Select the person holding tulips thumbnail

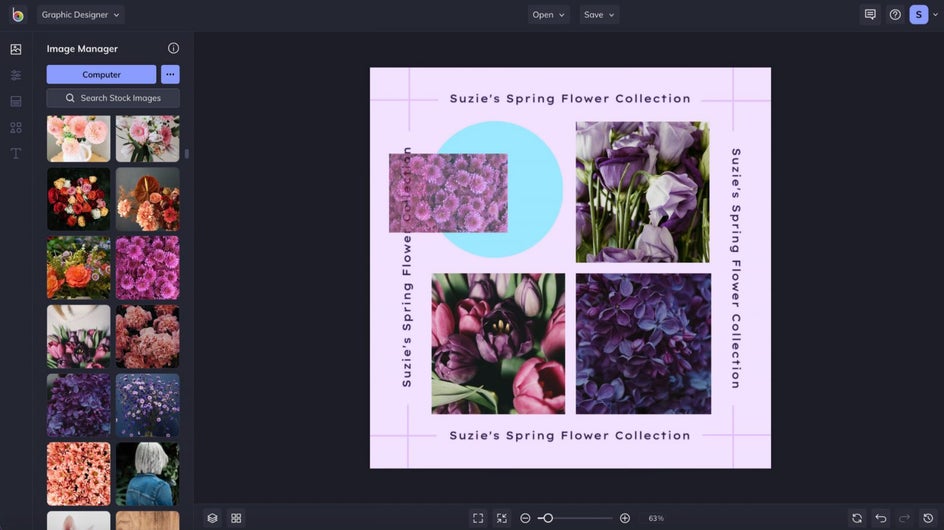point(79,337)
